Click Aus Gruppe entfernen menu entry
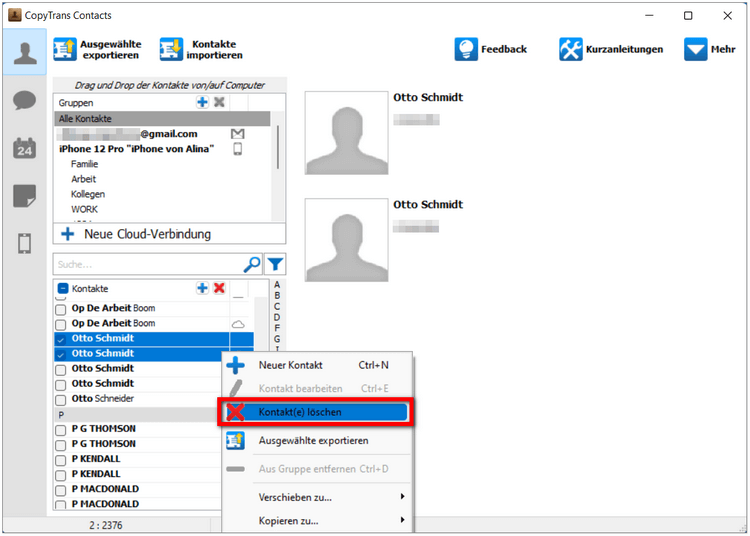This screenshot has width=750, height=536. click(x=316, y=469)
